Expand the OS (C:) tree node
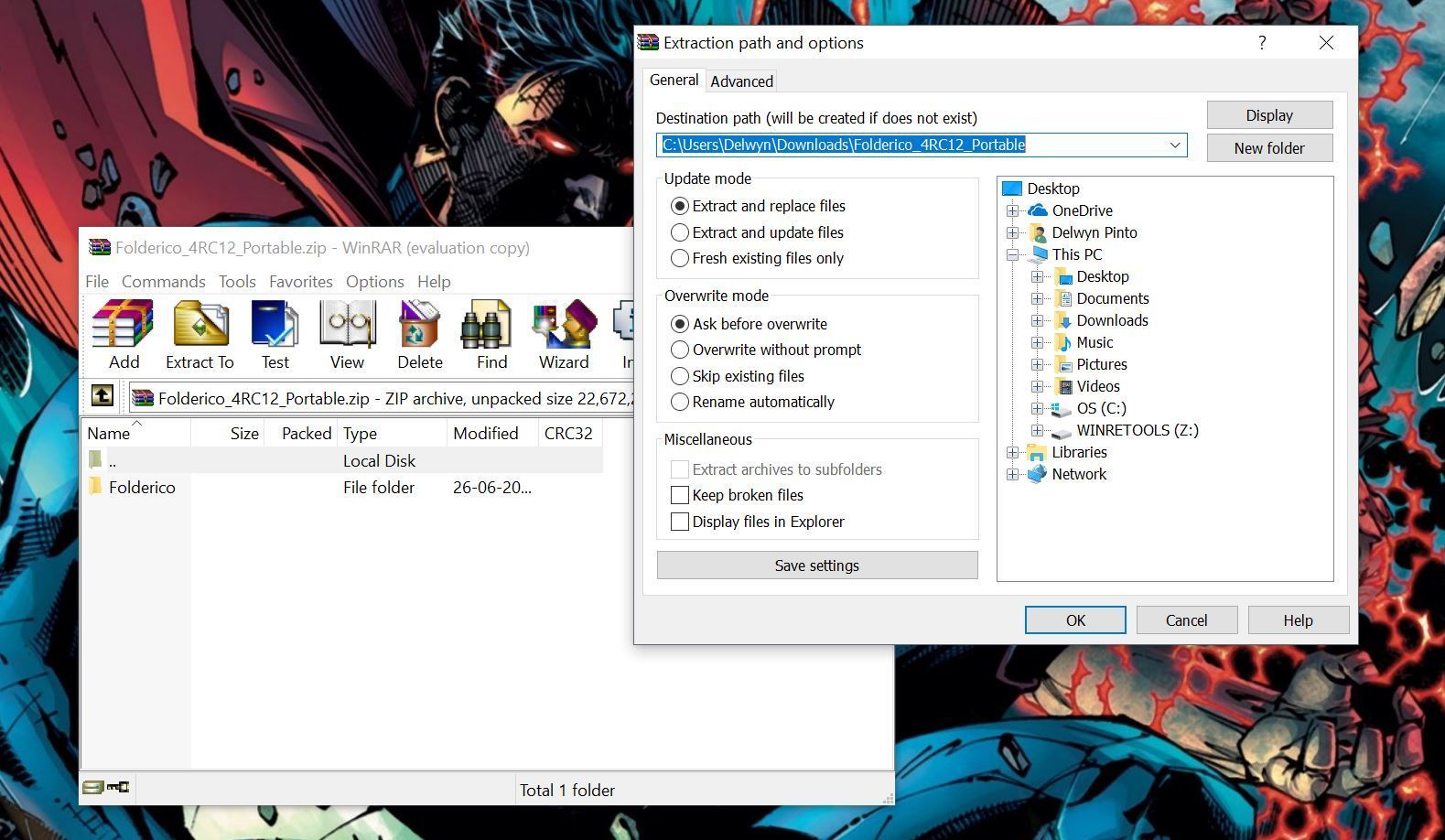The width and height of the screenshot is (1445, 840). (1038, 408)
